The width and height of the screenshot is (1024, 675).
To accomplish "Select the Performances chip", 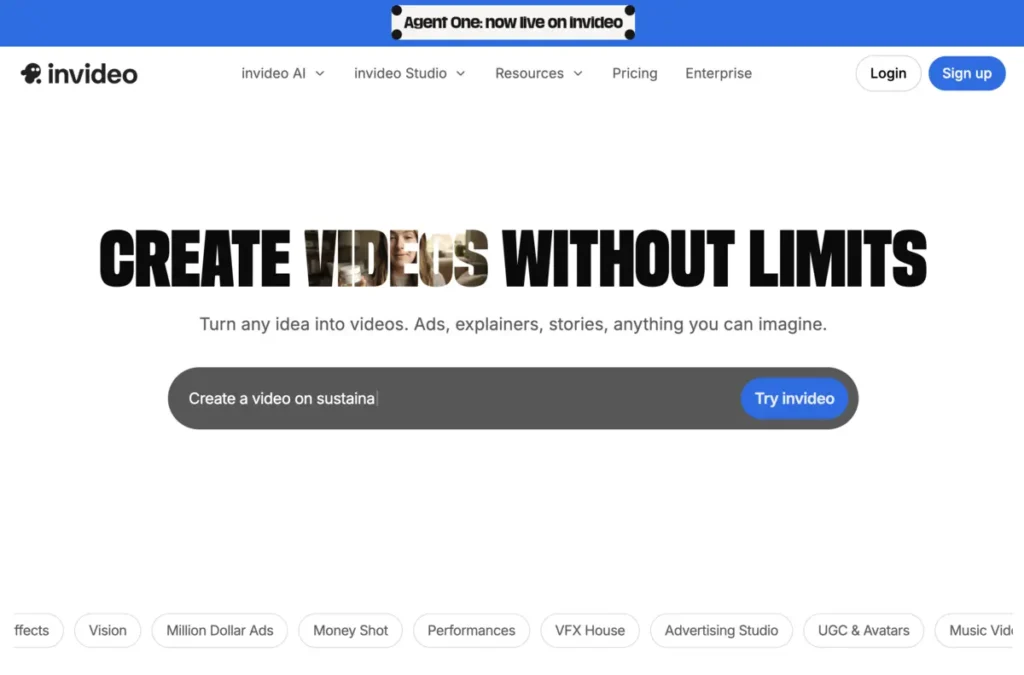I will point(471,631).
